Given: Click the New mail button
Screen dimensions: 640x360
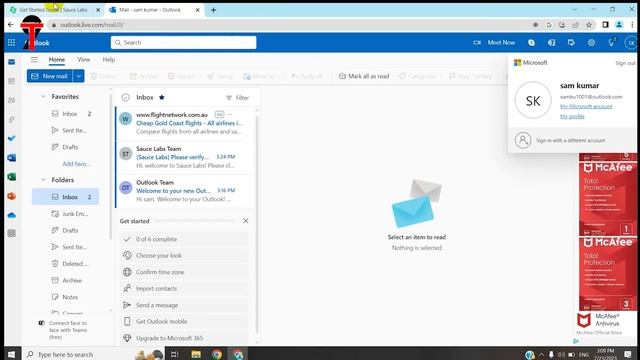Looking at the screenshot, I should click(50, 76).
